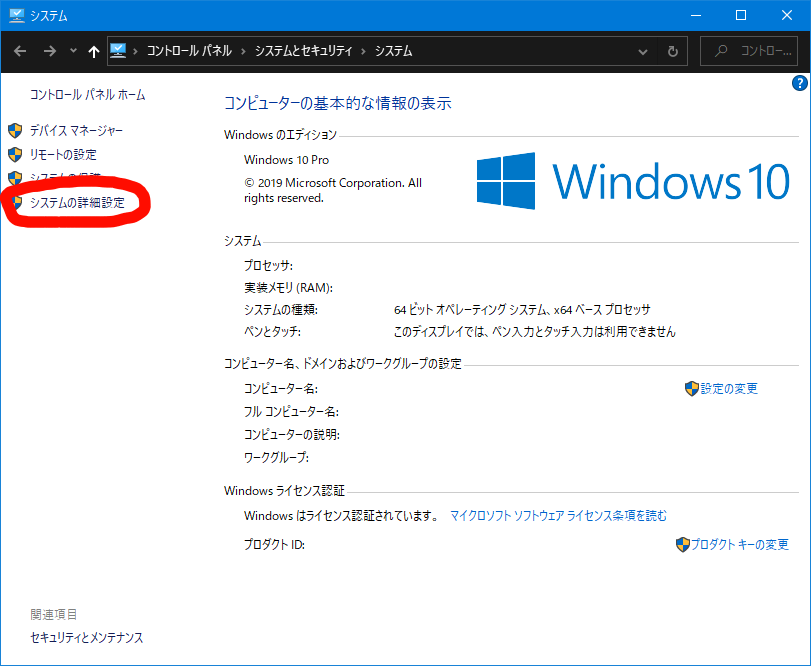Click フル コンピューター名: label

click(291, 412)
